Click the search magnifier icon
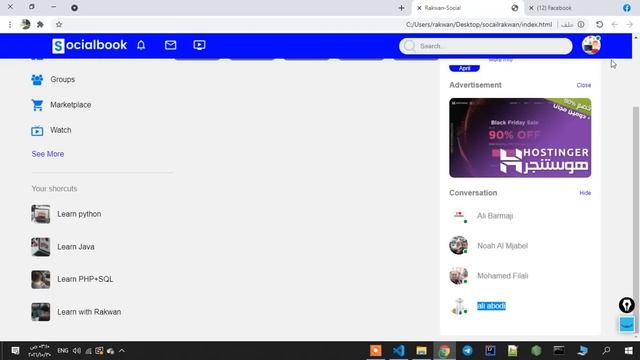This screenshot has width=640, height=360. 409,46
